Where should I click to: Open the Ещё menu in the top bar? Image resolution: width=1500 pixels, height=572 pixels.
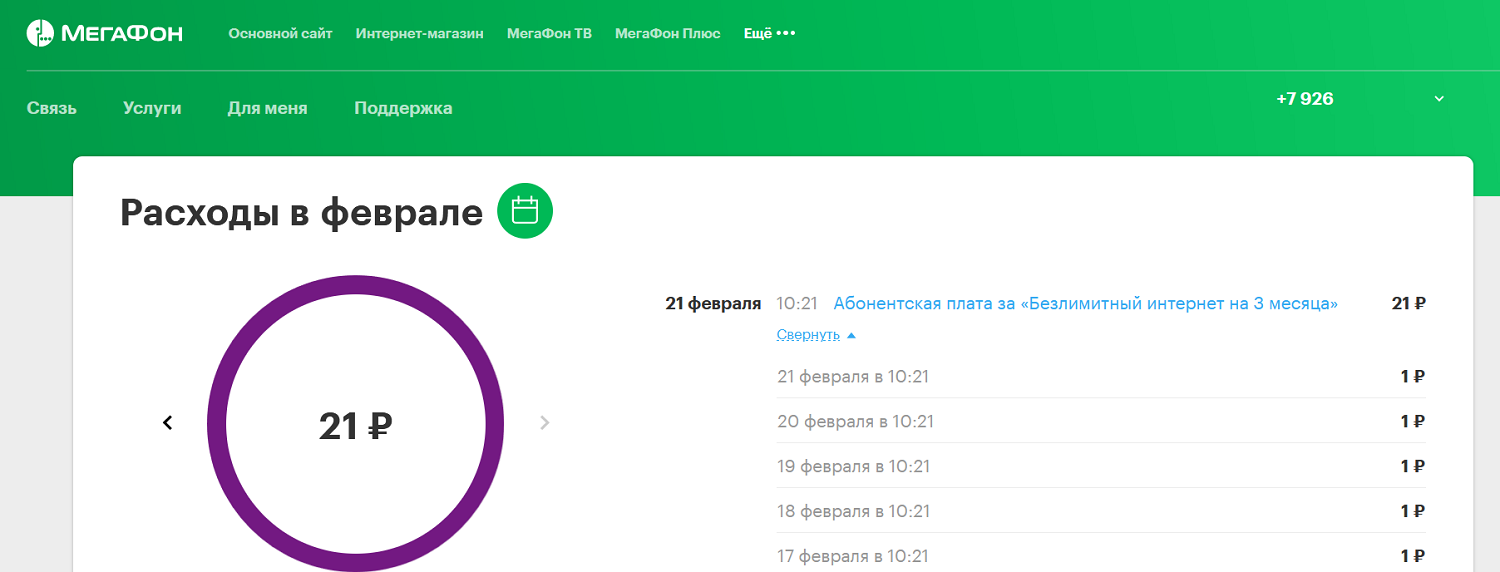point(758,34)
